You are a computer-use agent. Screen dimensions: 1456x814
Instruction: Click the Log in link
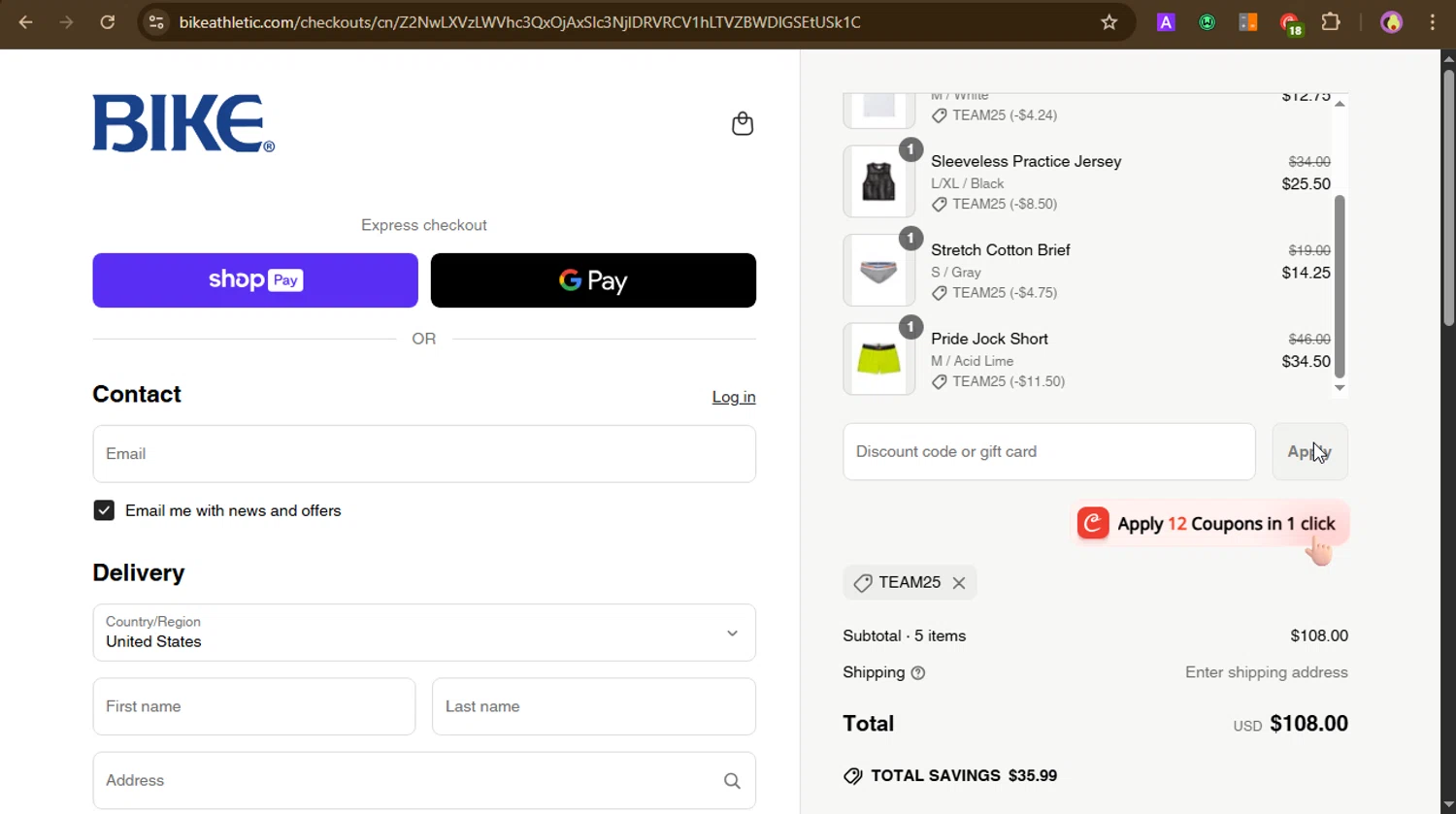[734, 397]
